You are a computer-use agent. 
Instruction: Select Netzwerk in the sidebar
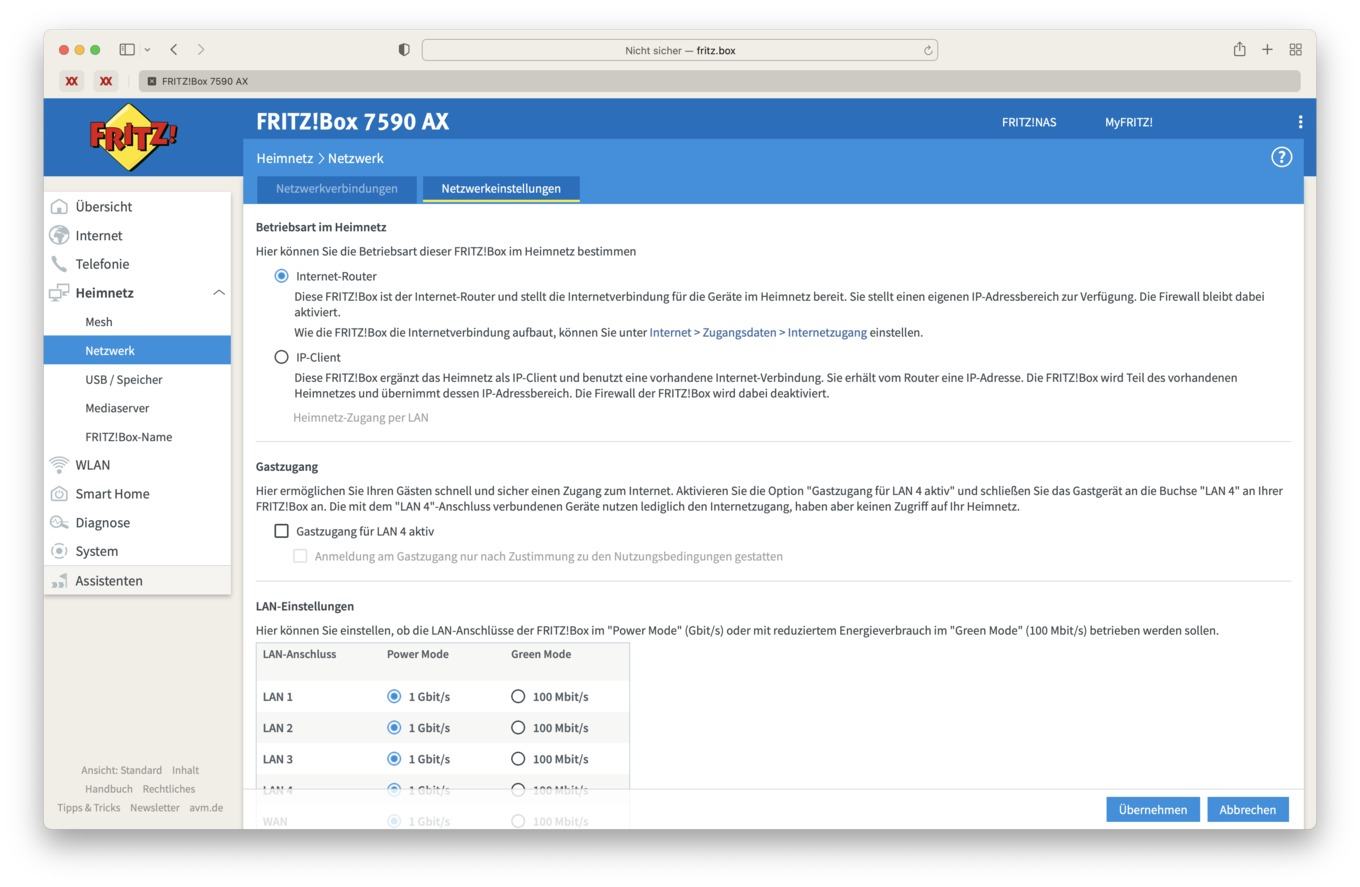(137, 351)
